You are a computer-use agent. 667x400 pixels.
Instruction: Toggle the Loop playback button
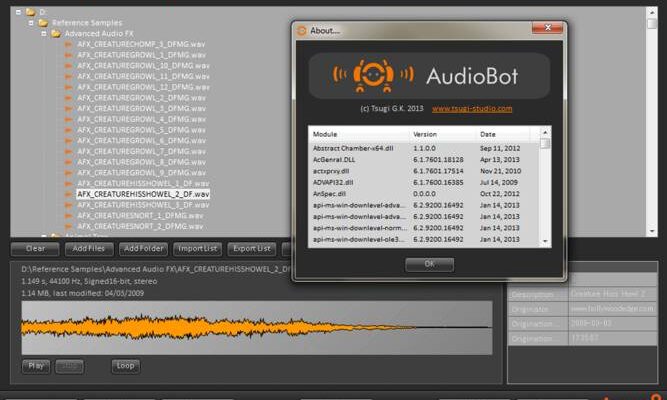pyautogui.click(x=125, y=366)
